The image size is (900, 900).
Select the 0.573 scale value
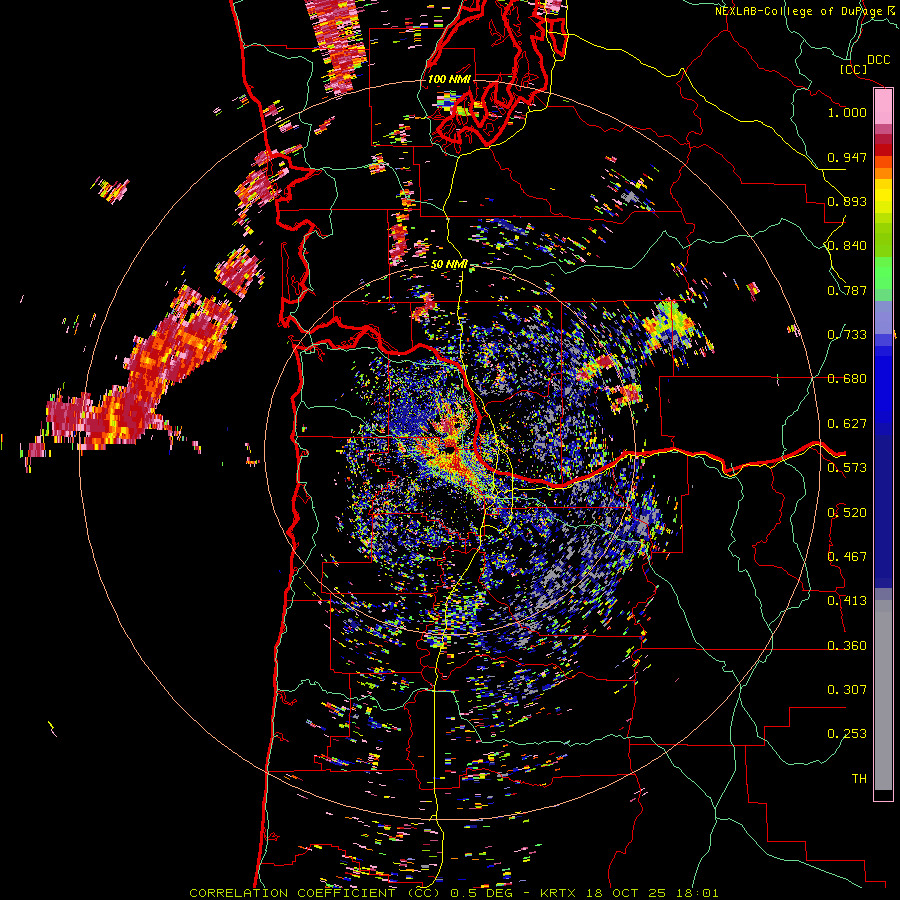[x=847, y=468]
